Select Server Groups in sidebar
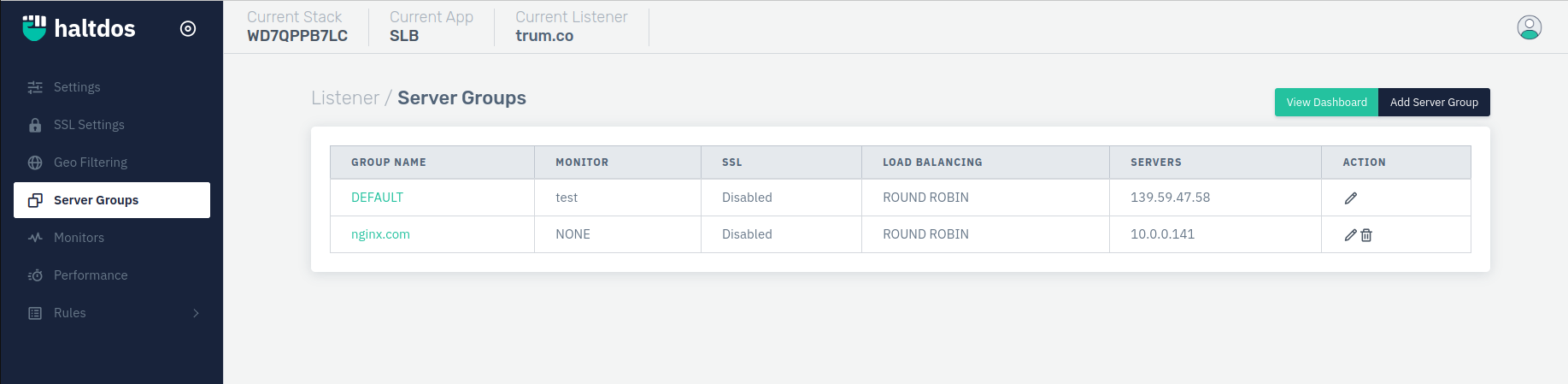This screenshot has height=384, width=1568. 112,200
